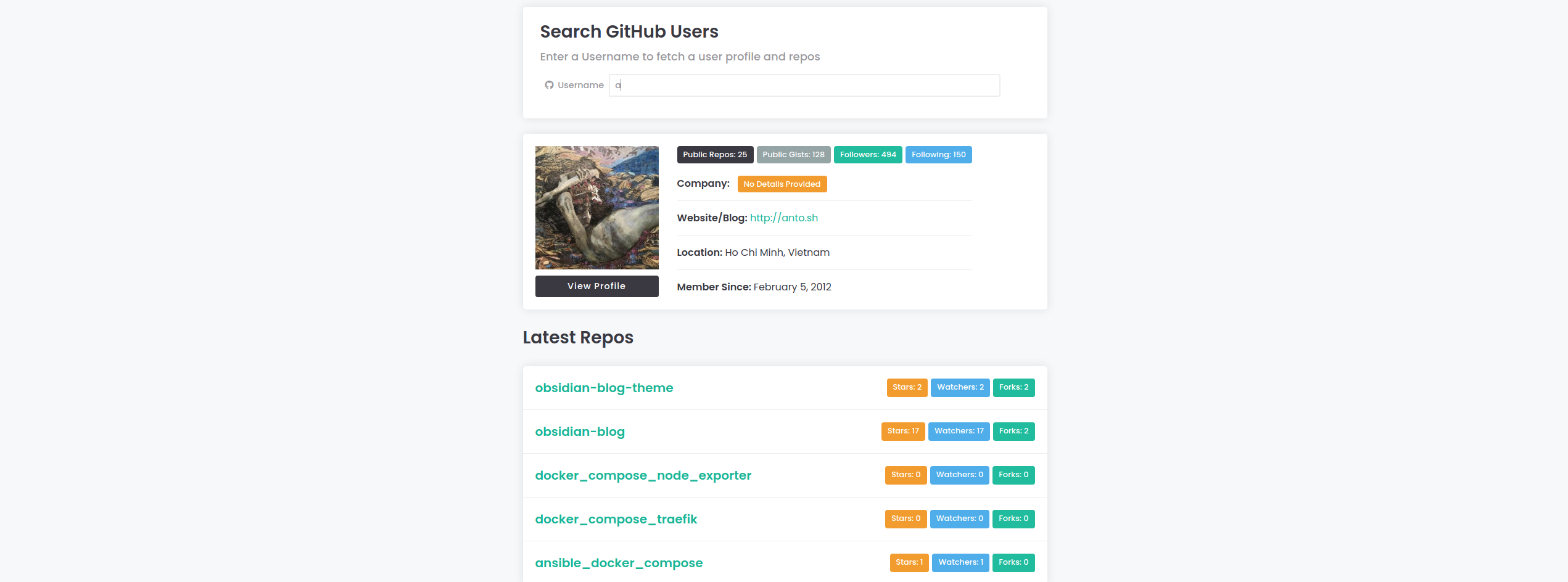The image size is (1568, 582).
Task: Click the Following: 150 badge
Action: 938,155
